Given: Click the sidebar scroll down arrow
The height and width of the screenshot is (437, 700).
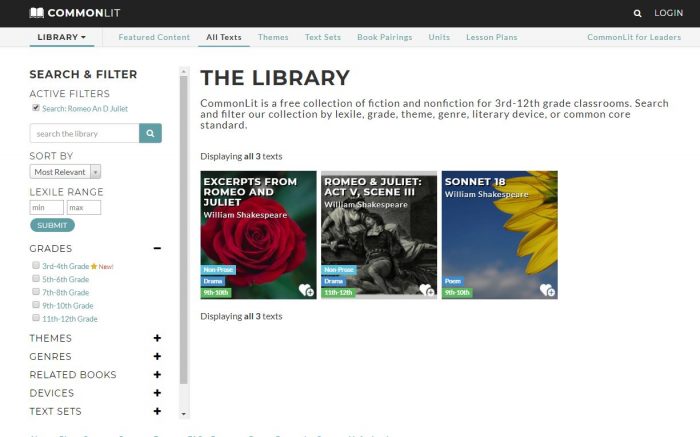Looking at the screenshot, I should [183, 414].
